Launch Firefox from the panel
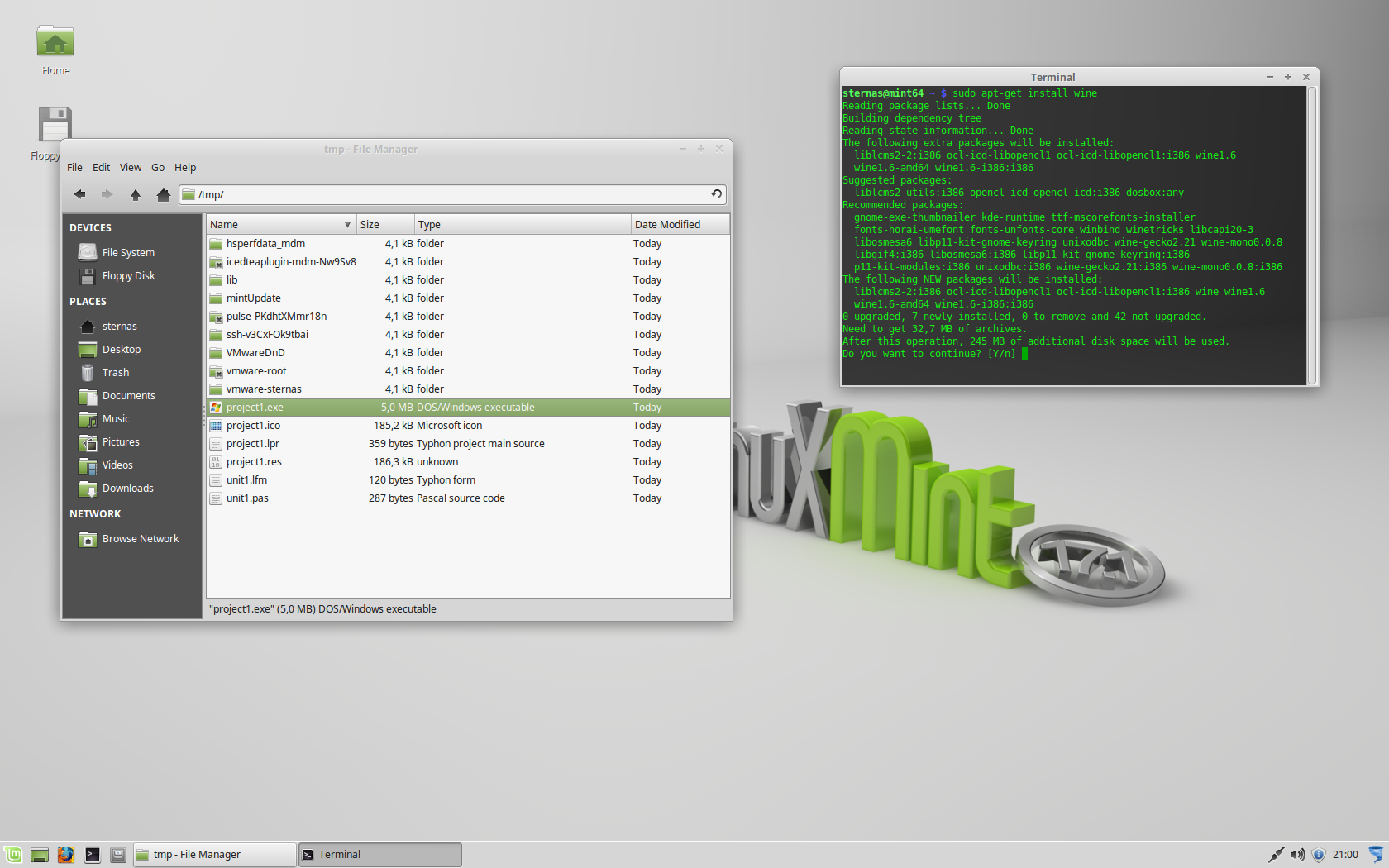The width and height of the screenshot is (1389, 868). [x=66, y=854]
